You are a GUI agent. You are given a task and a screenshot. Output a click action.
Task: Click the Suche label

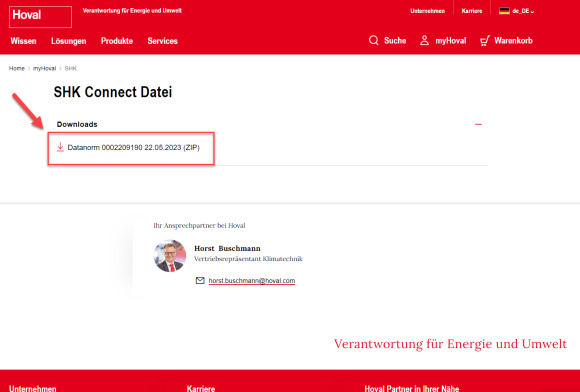click(395, 41)
